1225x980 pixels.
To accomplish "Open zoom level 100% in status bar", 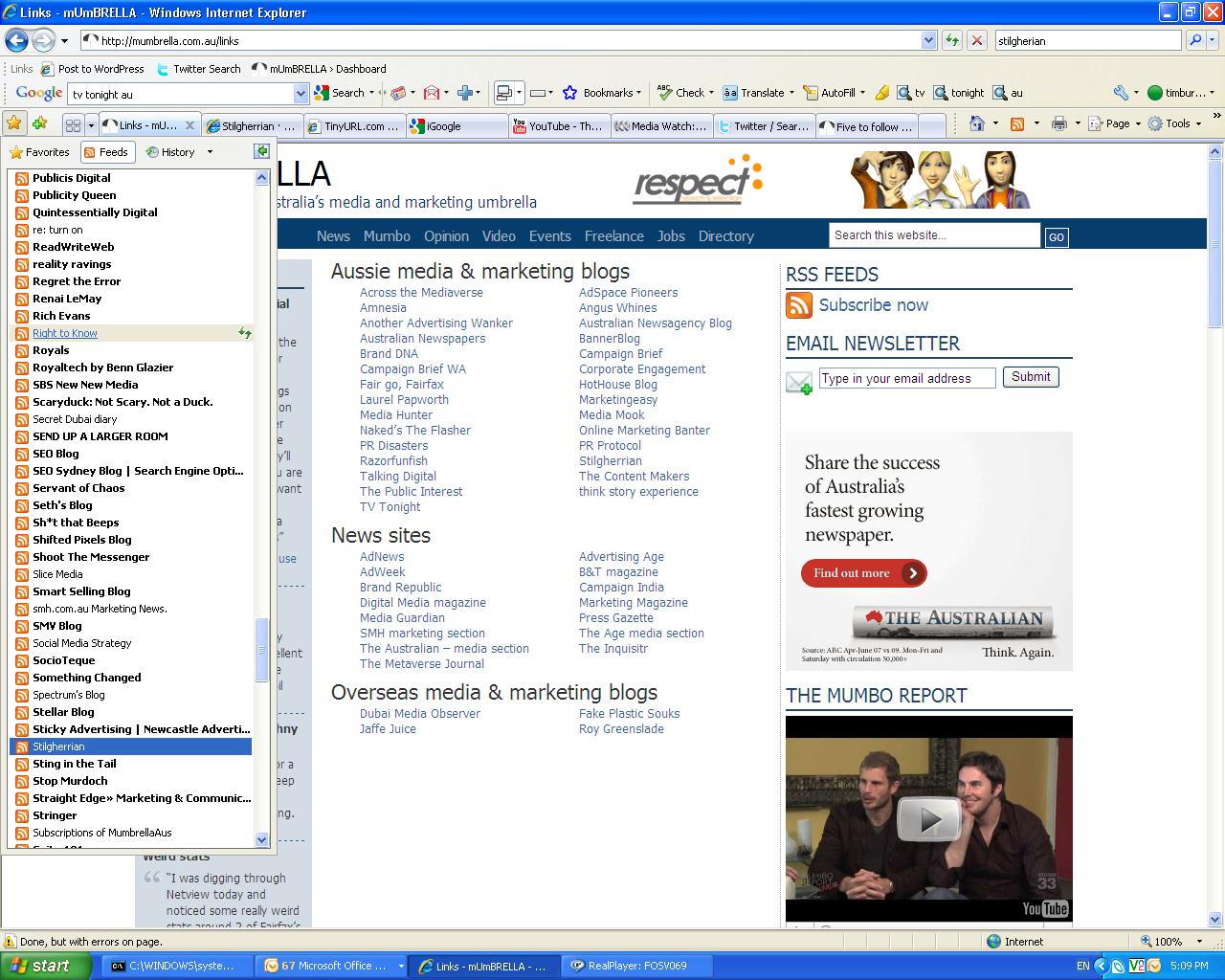I will pos(1169,942).
